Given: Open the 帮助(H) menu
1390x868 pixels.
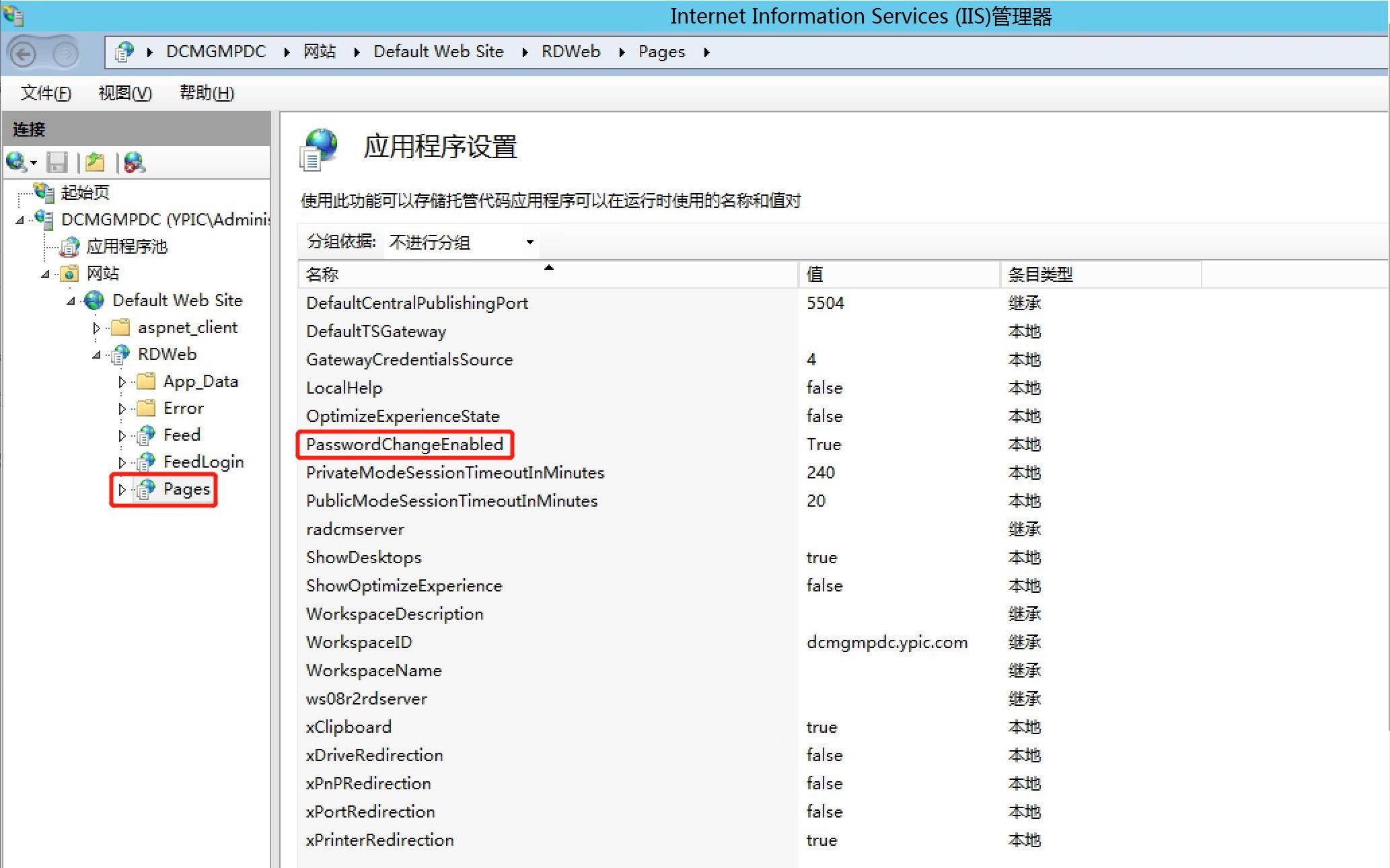Looking at the screenshot, I should (207, 93).
